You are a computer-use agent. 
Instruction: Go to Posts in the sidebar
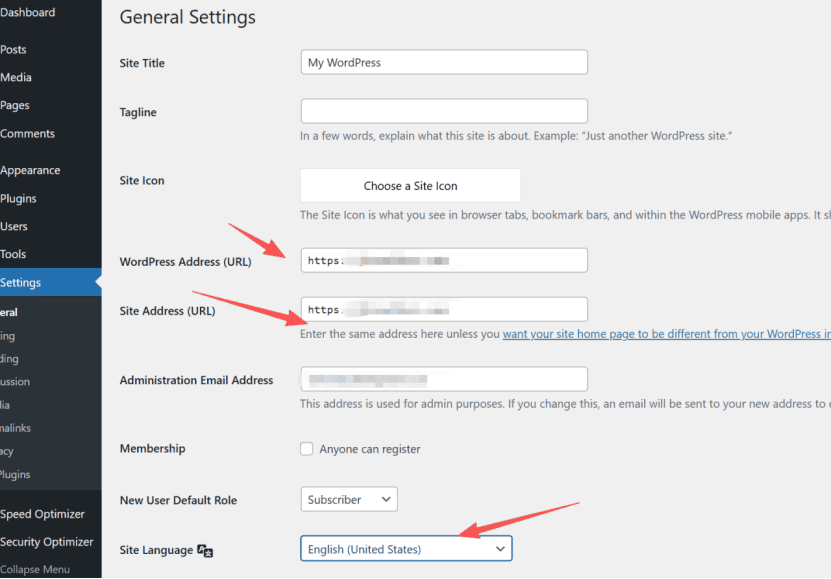tap(13, 49)
